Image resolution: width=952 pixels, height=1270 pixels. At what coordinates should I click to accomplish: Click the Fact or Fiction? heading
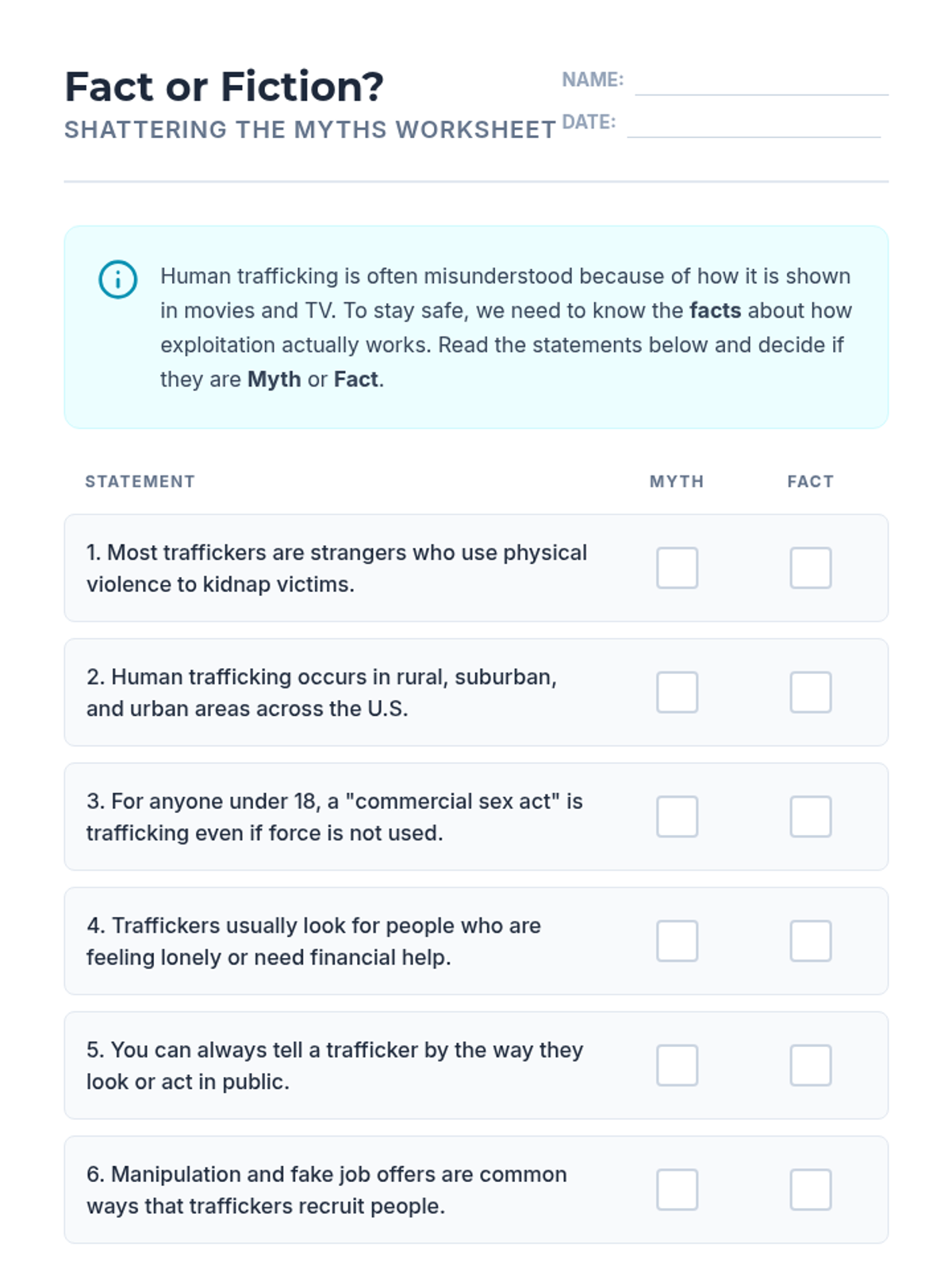[224, 87]
